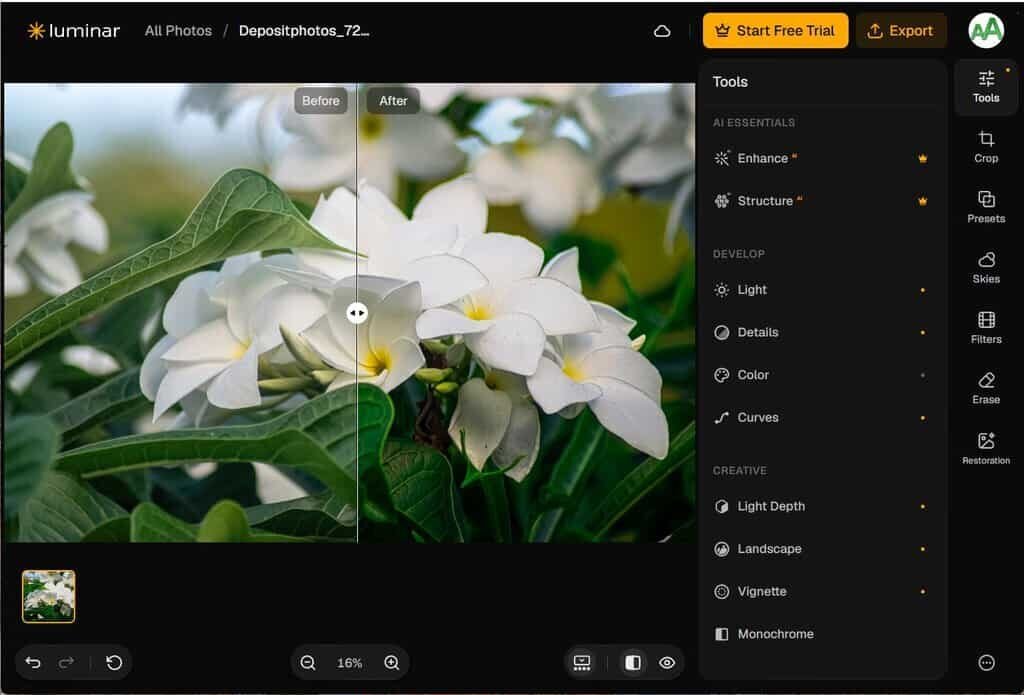Expand the Light tool

(x=822, y=289)
